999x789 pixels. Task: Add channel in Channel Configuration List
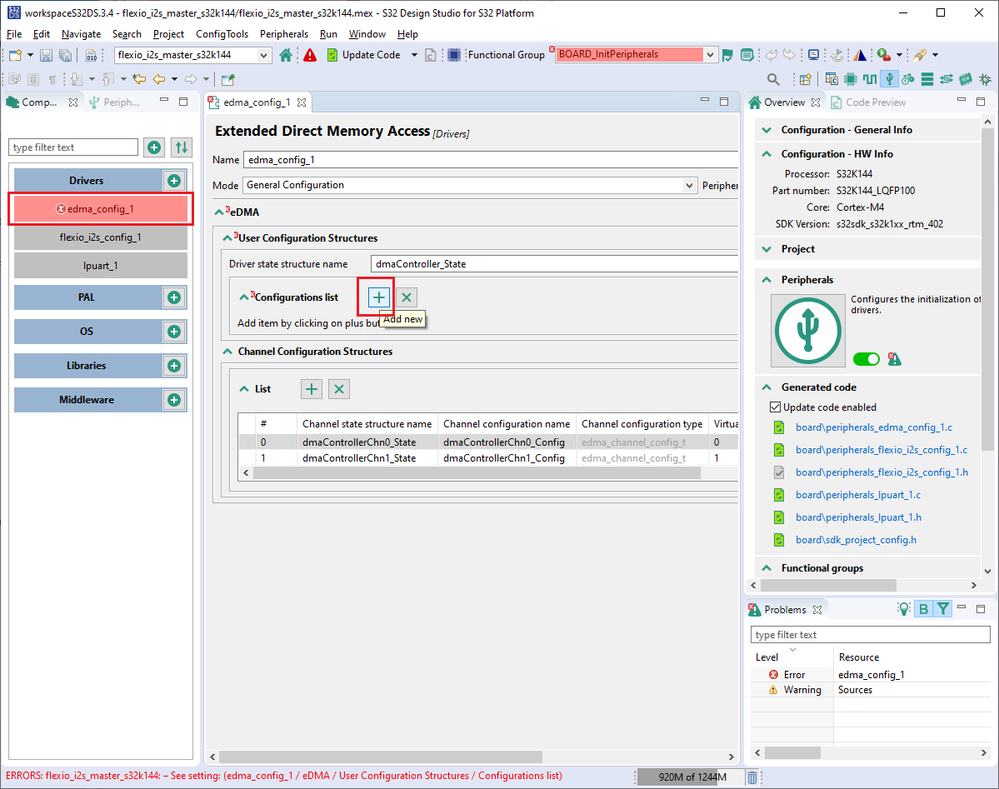[x=312, y=389]
